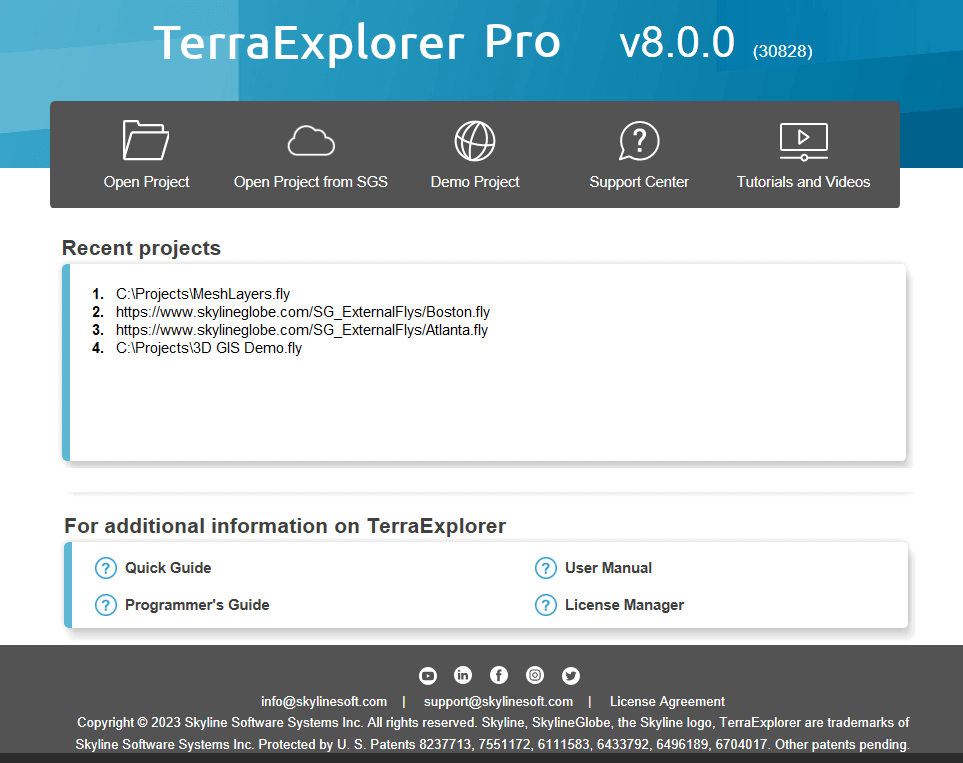Click the Twitter icon in footer
The width and height of the screenshot is (963, 763).
pos(571,675)
